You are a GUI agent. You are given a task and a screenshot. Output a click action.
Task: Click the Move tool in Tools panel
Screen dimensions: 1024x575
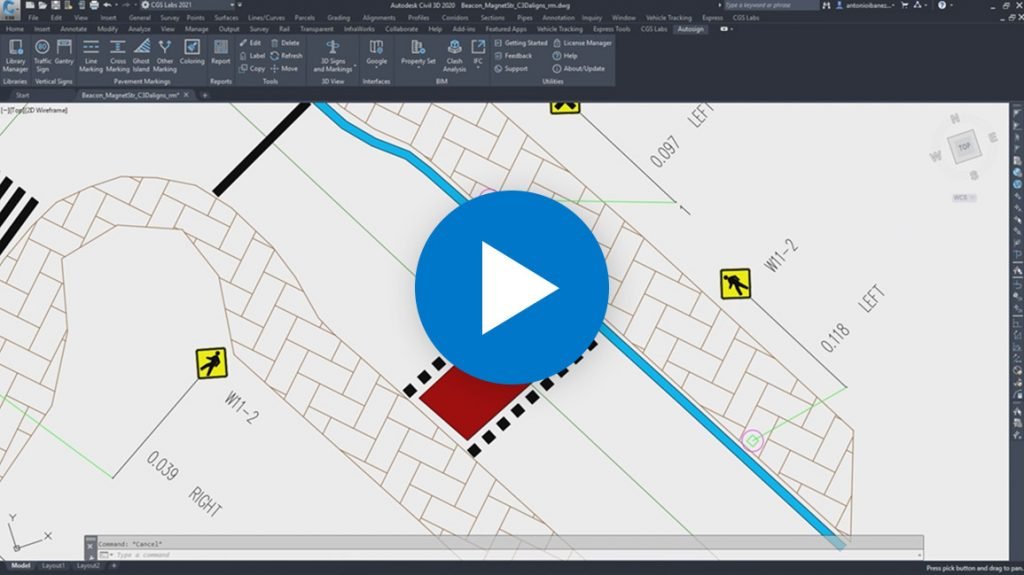(285, 69)
